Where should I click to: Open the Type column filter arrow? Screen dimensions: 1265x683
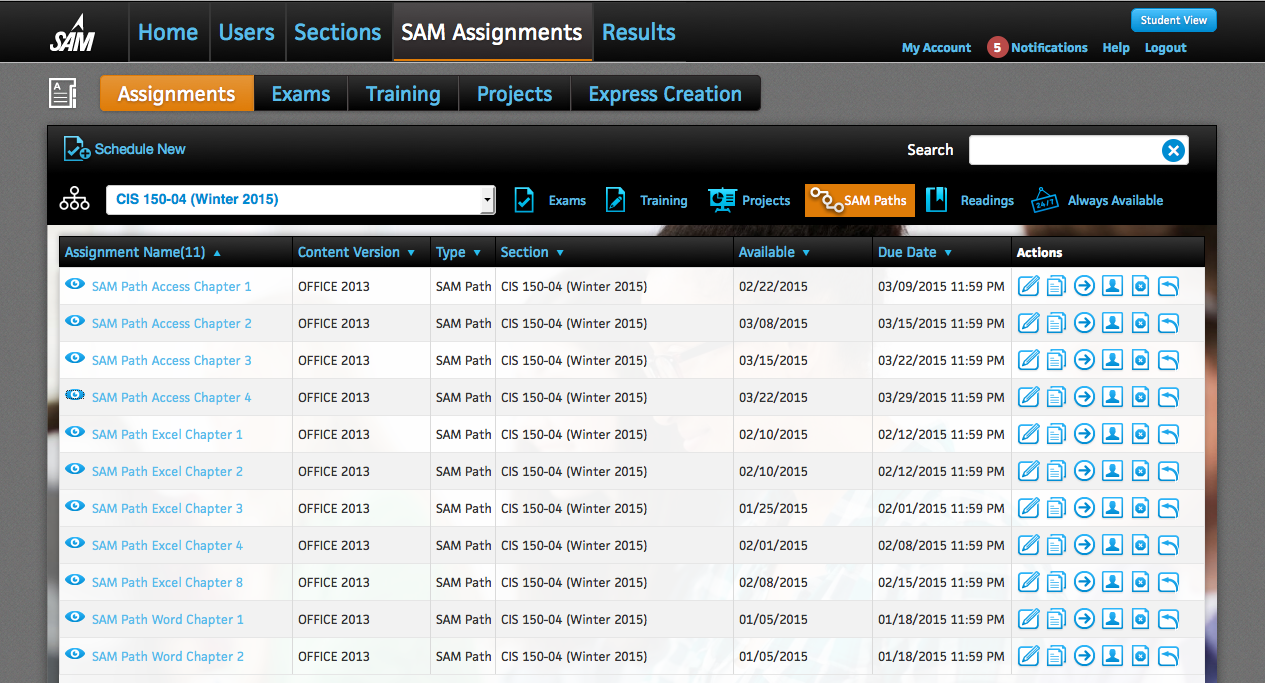(x=477, y=253)
